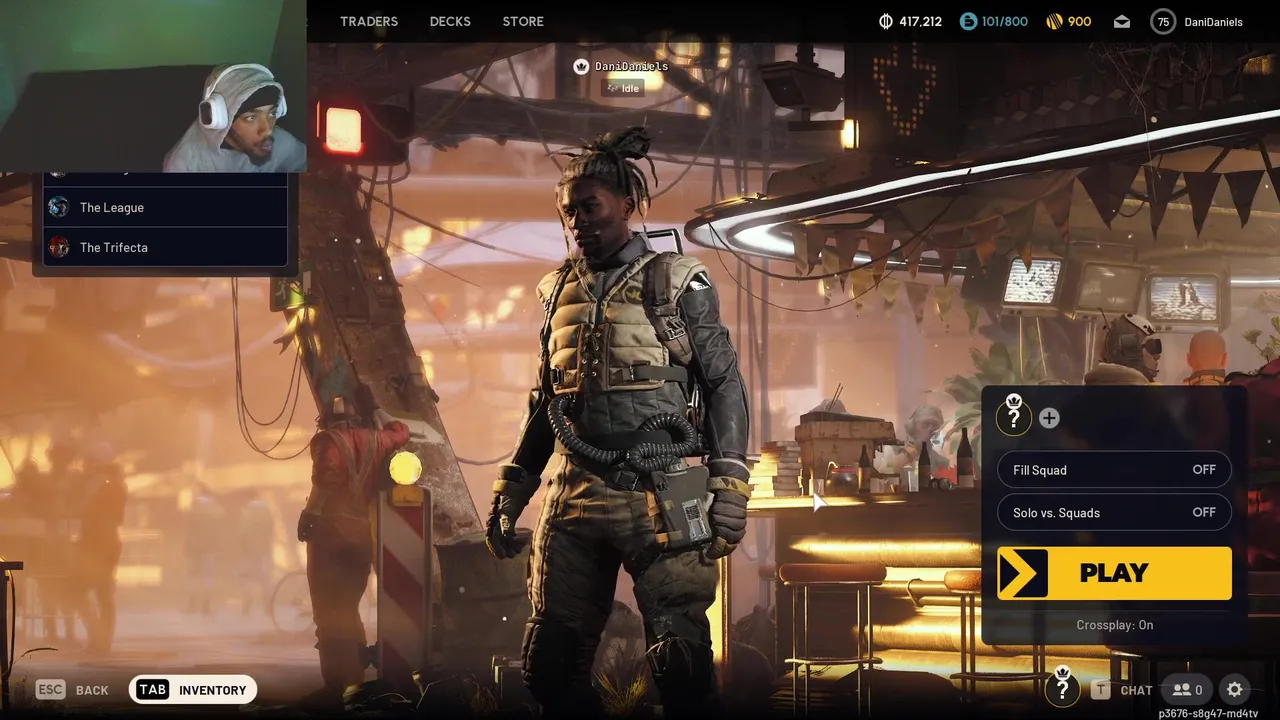Click the player name DaniDaniels above character

pos(631,66)
